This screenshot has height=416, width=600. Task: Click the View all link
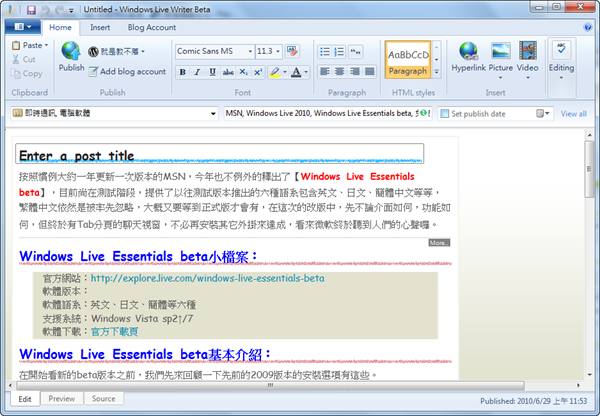tap(573, 114)
